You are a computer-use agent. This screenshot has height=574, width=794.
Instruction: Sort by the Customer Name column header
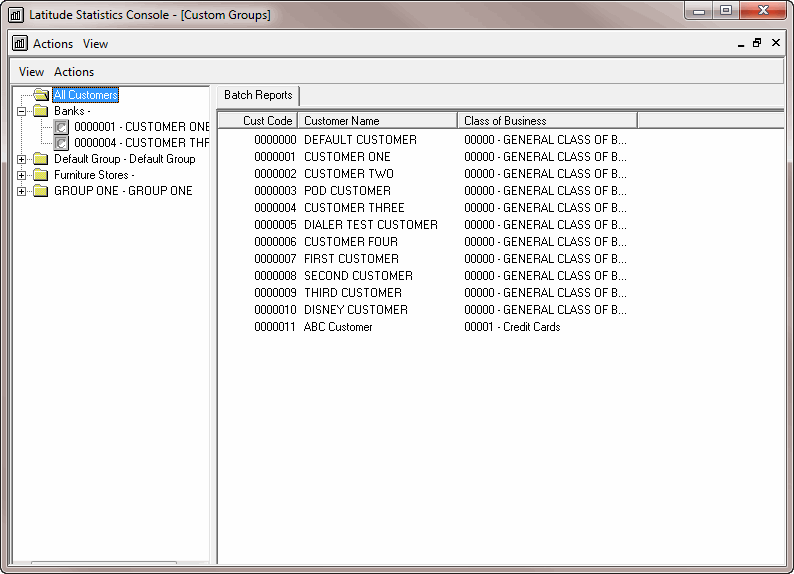[x=378, y=120]
